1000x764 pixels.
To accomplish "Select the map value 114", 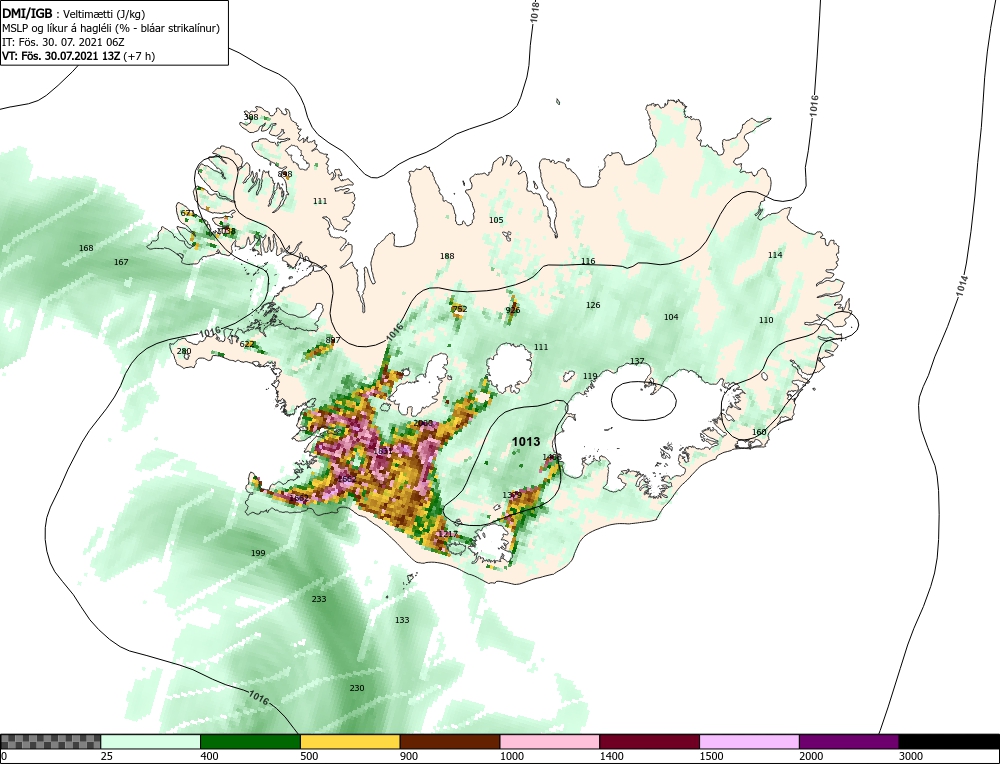I will pyautogui.click(x=775, y=254).
